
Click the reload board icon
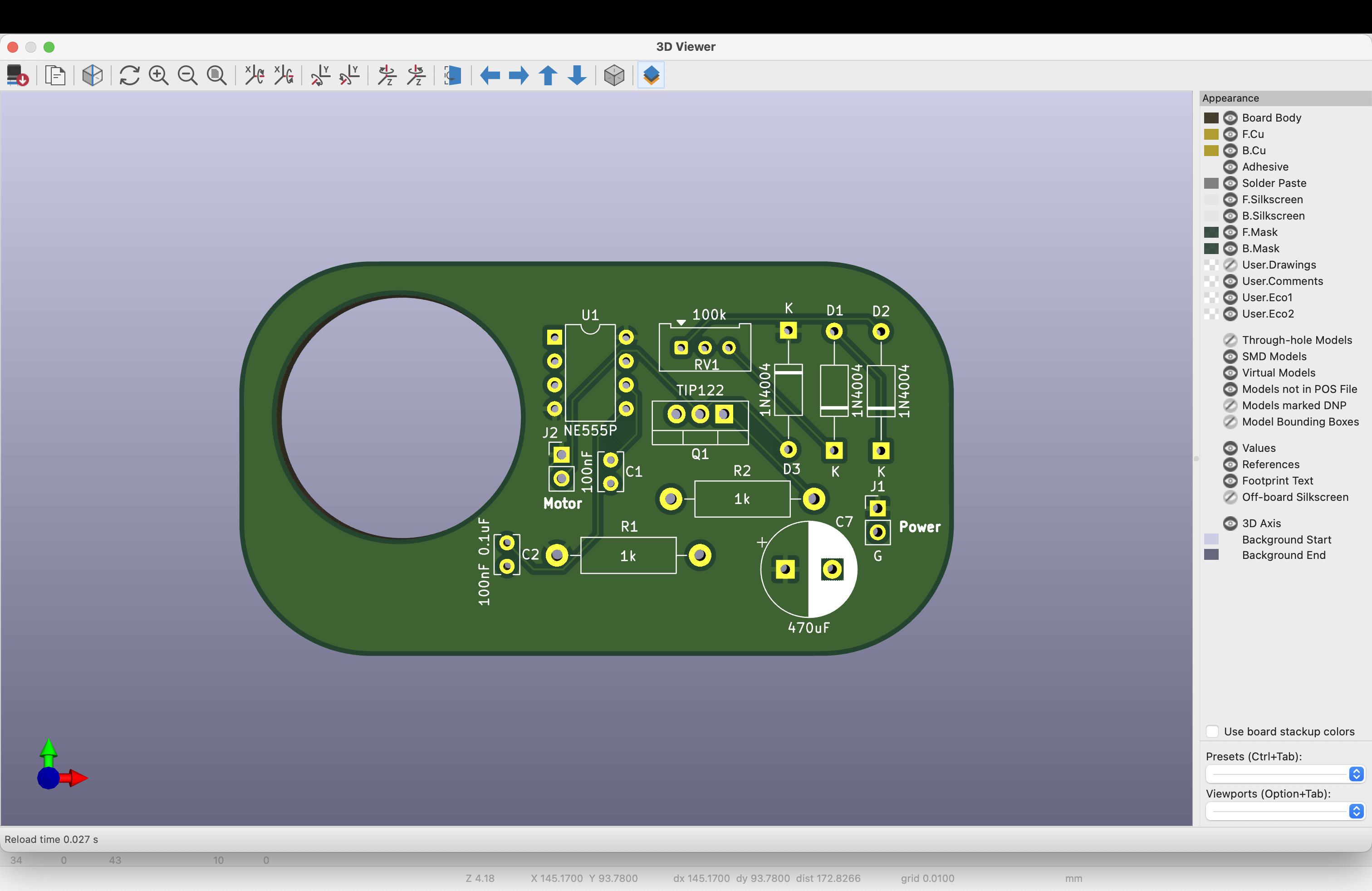point(17,75)
